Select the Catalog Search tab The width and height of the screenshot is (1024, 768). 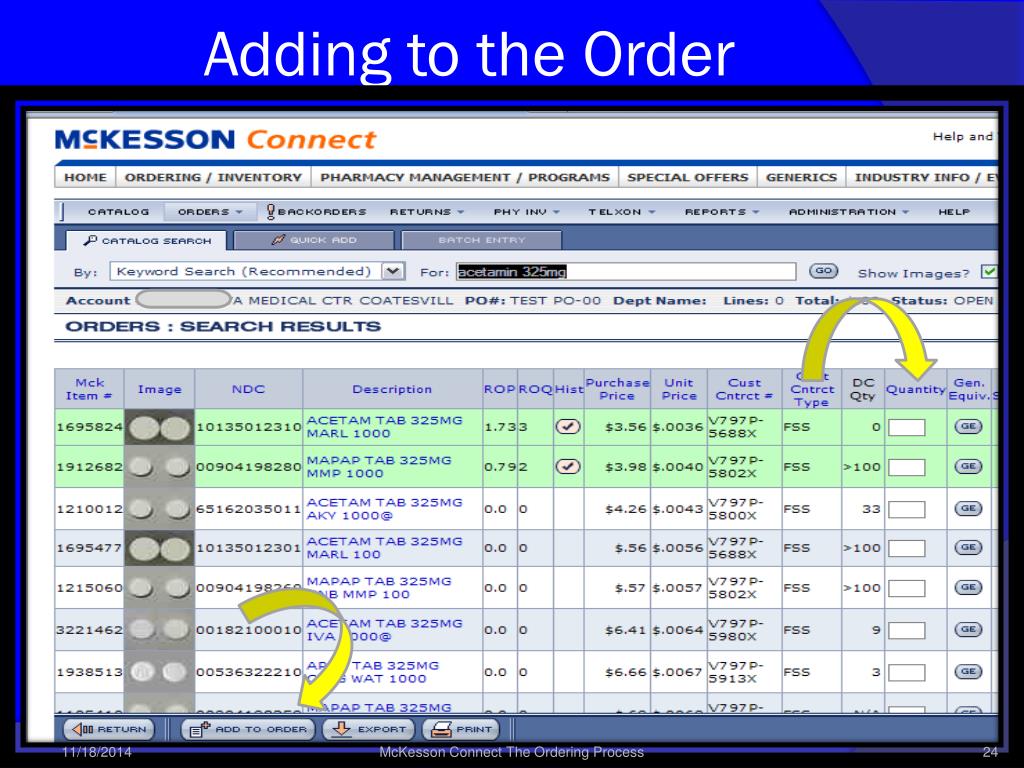pos(147,240)
